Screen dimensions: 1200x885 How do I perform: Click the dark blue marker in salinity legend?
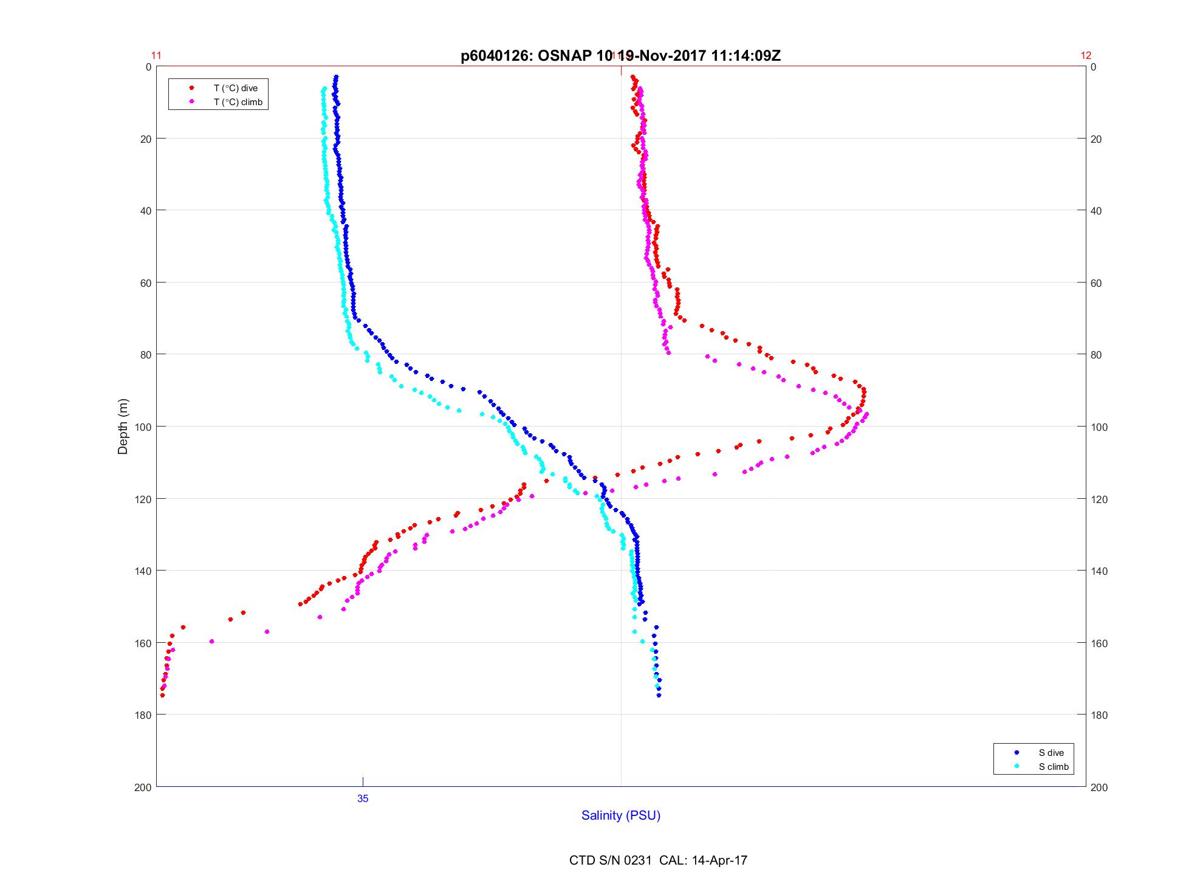[x=1017, y=752]
